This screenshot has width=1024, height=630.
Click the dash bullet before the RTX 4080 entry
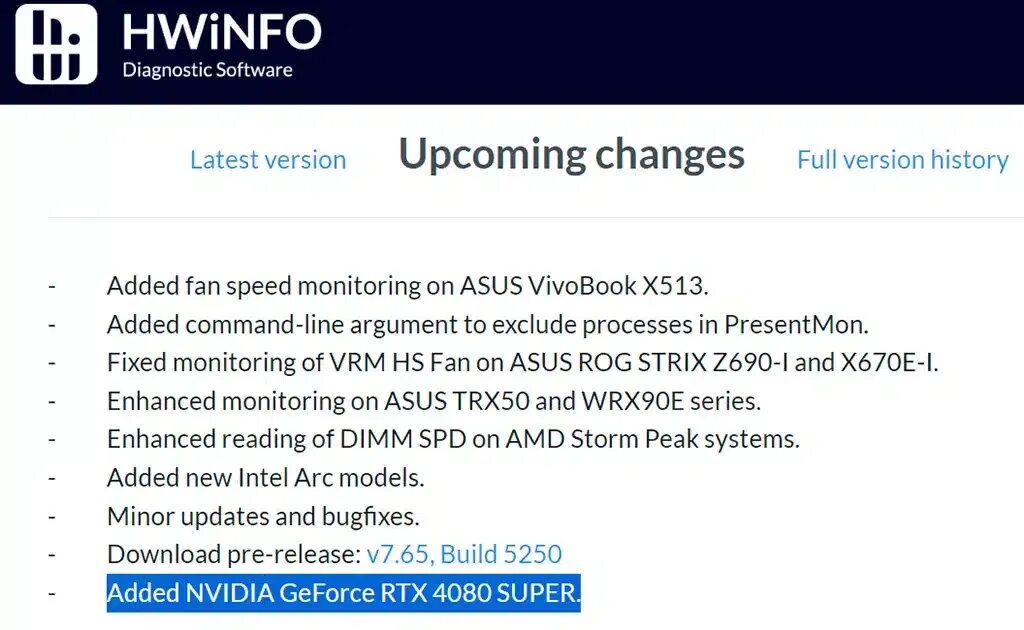(52, 593)
